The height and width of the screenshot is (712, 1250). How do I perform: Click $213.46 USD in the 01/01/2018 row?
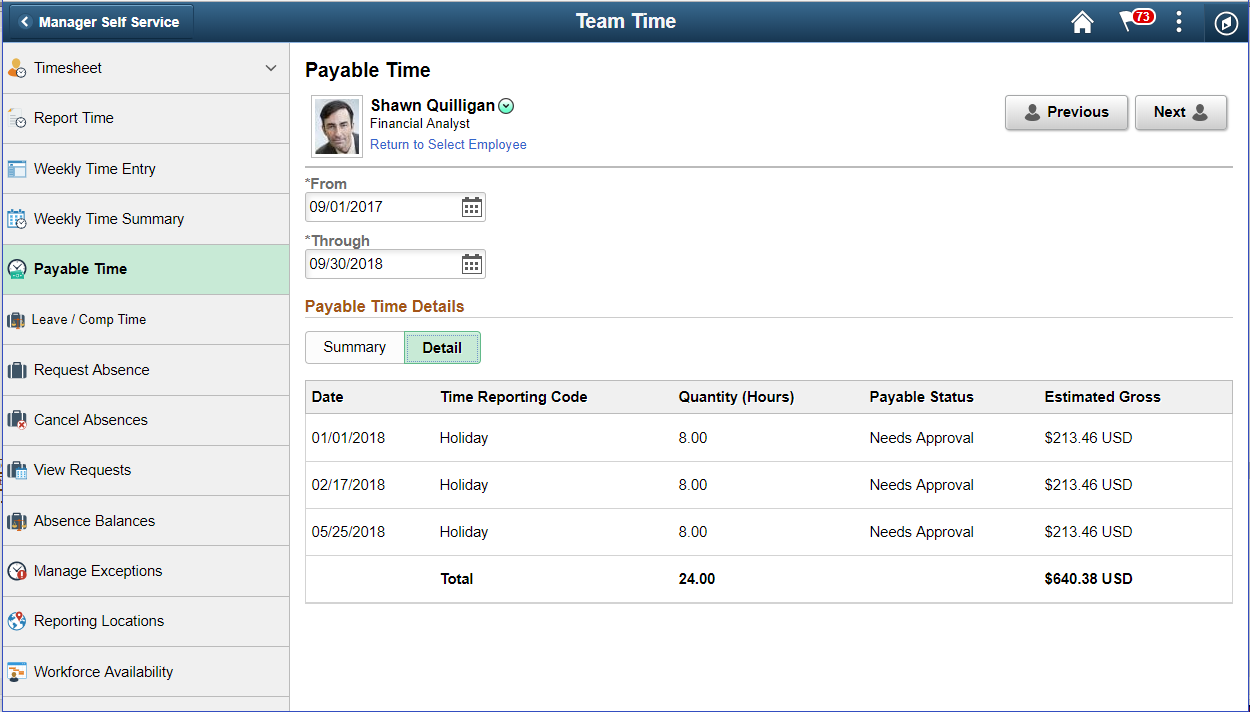(1089, 438)
